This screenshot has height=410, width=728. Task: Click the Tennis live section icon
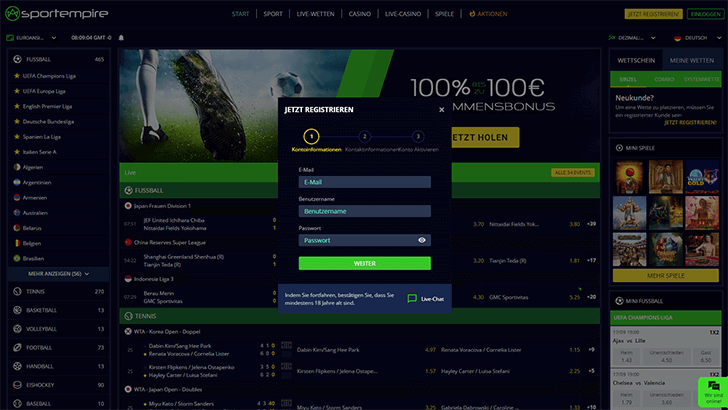(129, 316)
